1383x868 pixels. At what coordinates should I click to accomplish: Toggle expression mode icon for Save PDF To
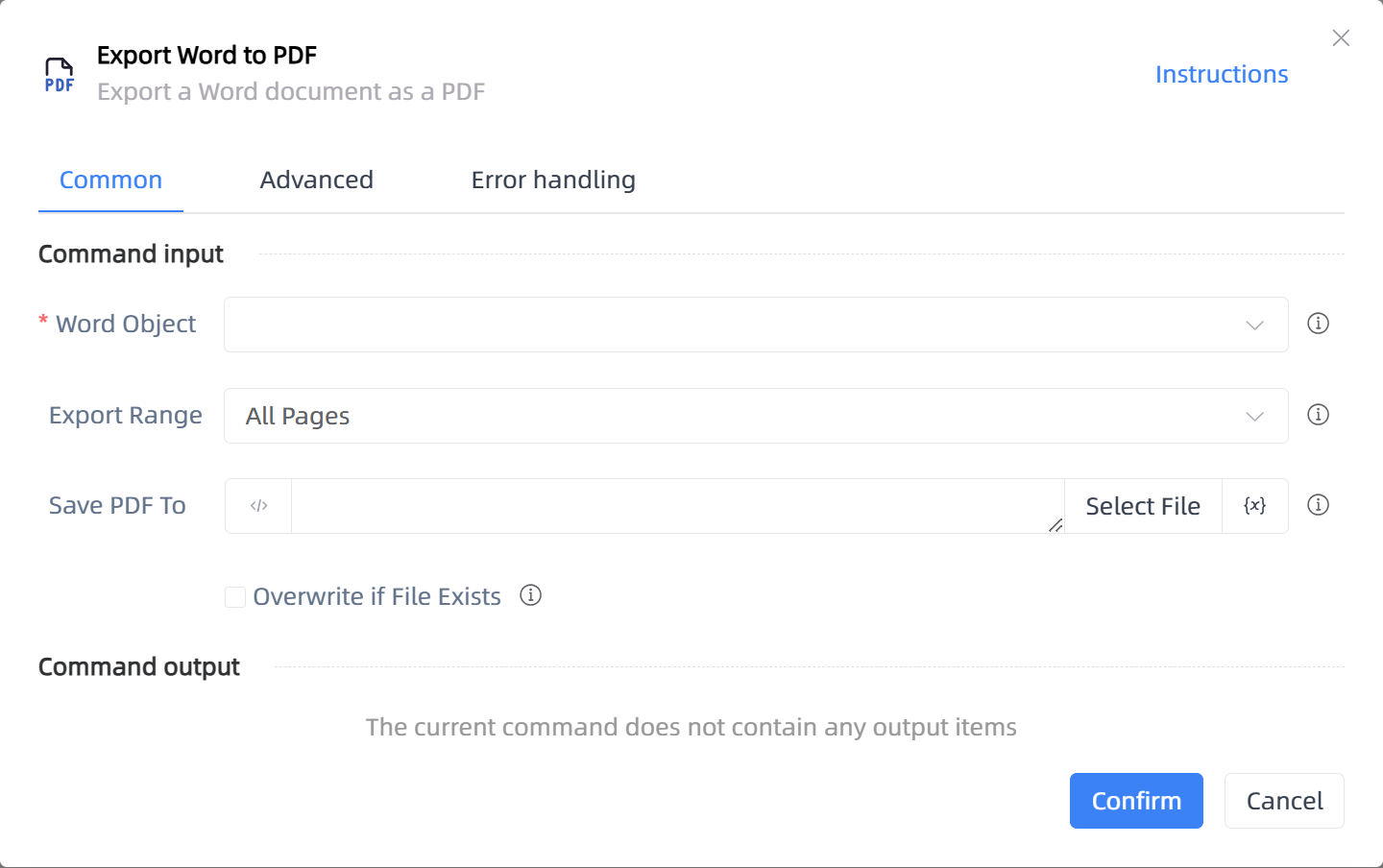(258, 506)
